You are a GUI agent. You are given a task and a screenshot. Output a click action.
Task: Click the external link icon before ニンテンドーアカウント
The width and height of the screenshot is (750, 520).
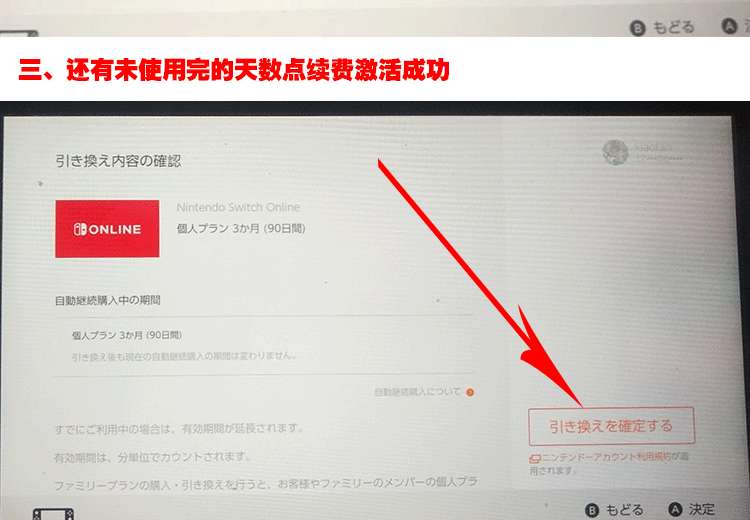534,458
